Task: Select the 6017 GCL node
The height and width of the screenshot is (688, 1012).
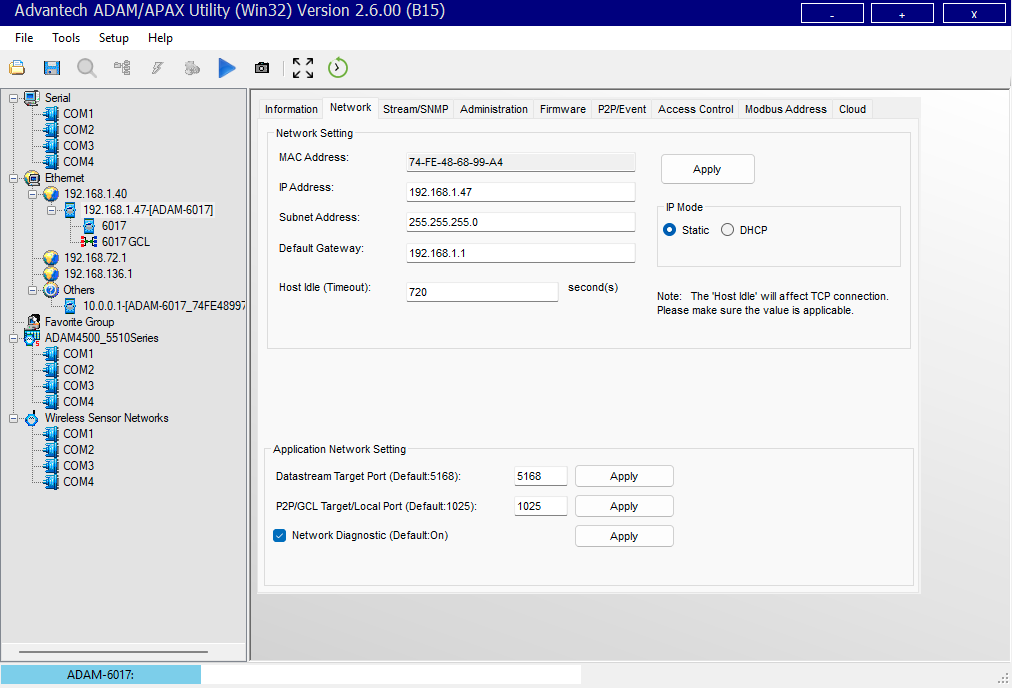Action: point(125,242)
